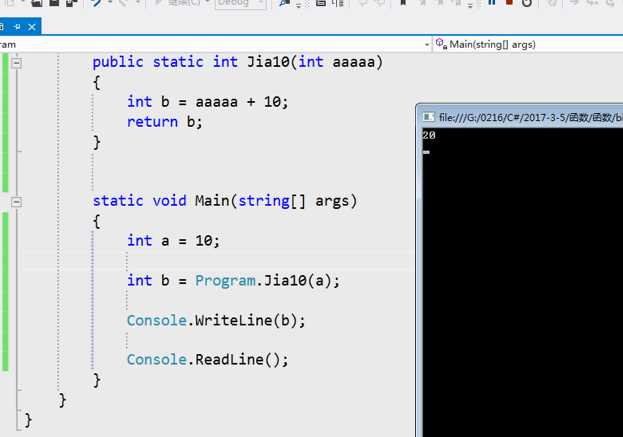Click the public keyword in Jia10 declaration
Screen dimensions: 623x437
tap(118, 62)
